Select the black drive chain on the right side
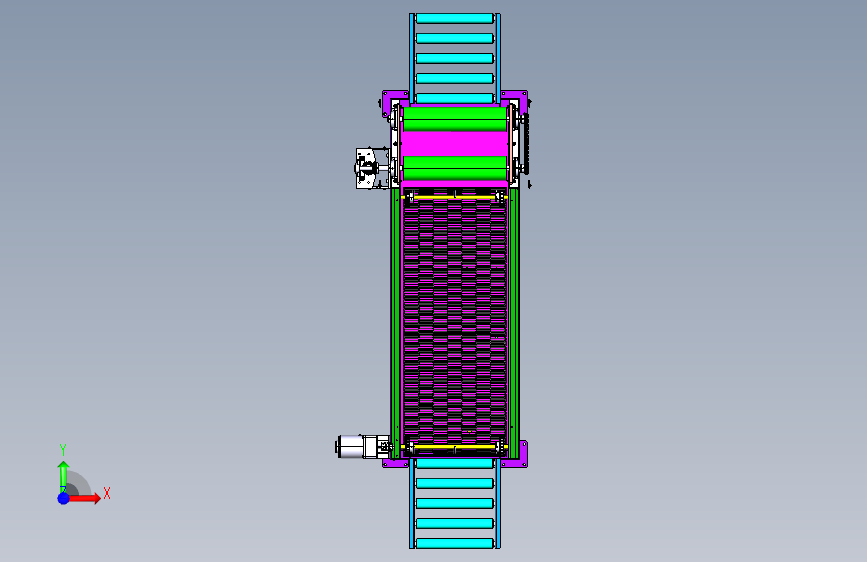 [525, 144]
